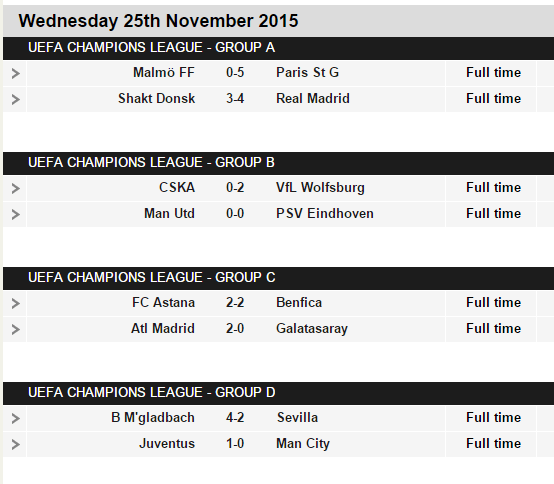The image size is (554, 484).
Task: Open the Group A header bar
Action: [278, 48]
